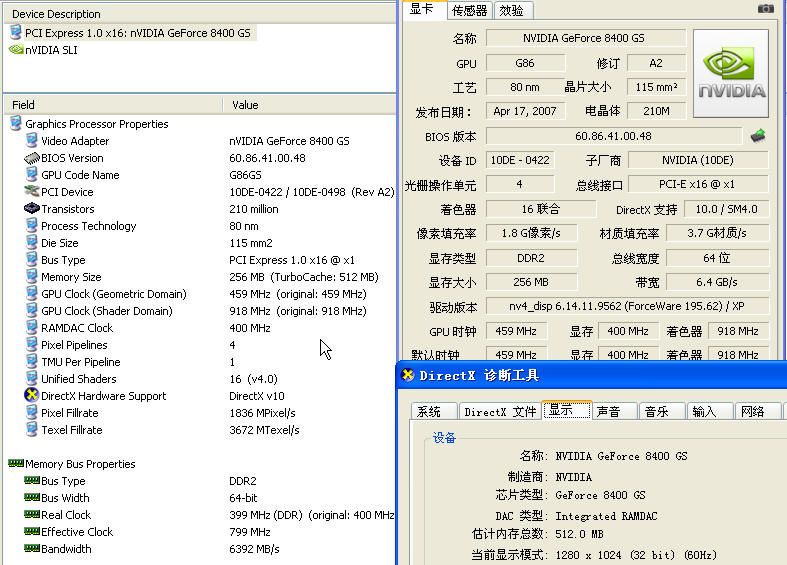Screen dimensions: 787x565
Task: Select the Memory Size 256 MB TurboCache value
Action: point(304,277)
